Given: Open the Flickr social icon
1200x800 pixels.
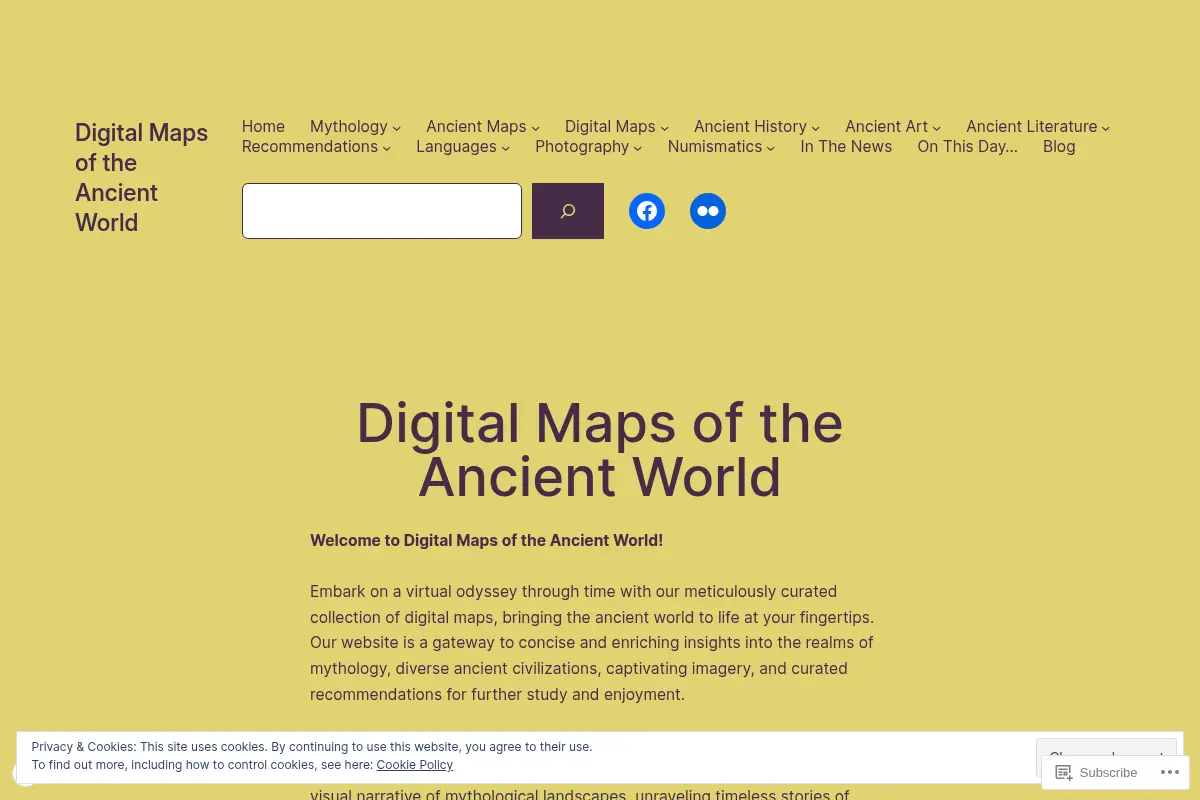Looking at the screenshot, I should click(x=708, y=211).
